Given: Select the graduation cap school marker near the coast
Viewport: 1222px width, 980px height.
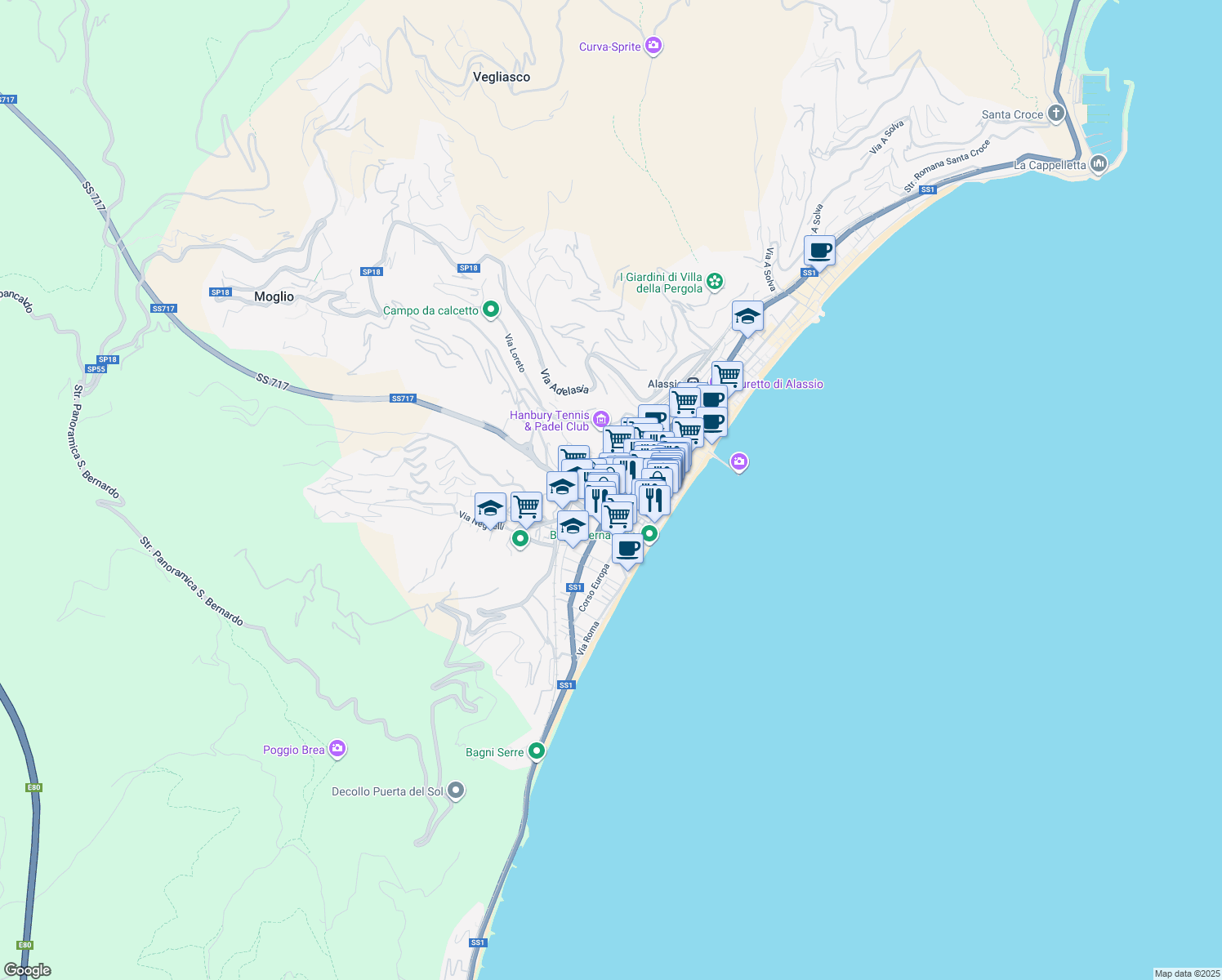Looking at the screenshot, I should (x=747, y=315).
